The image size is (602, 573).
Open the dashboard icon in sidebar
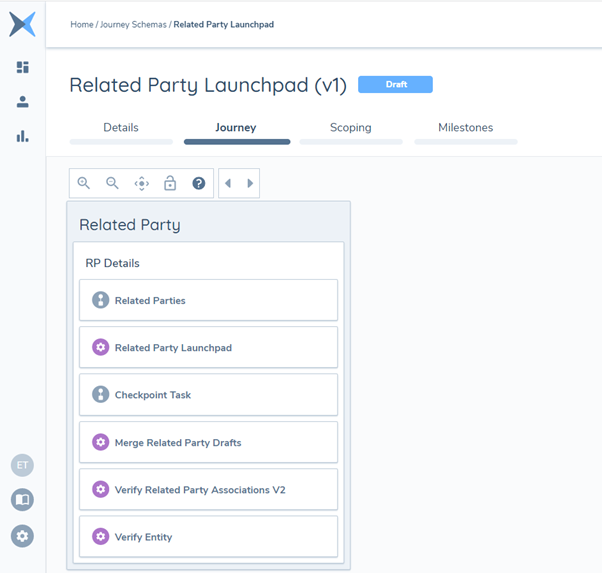tap(22, 67)
